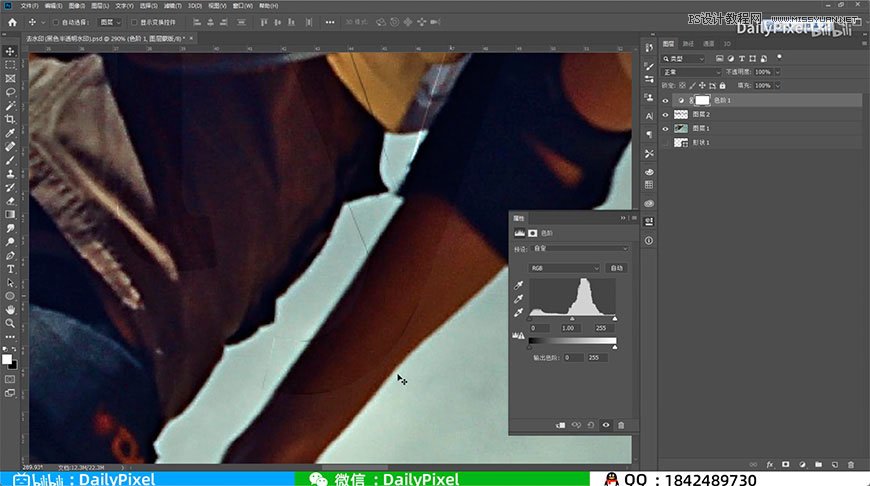Open the more options ellipsis in options bar
870x486 pixels.
[330, 22]
